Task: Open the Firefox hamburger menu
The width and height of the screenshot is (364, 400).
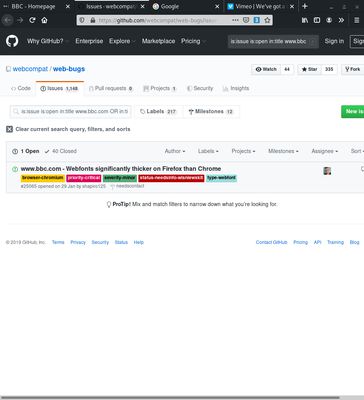Action: pos(357,20)
